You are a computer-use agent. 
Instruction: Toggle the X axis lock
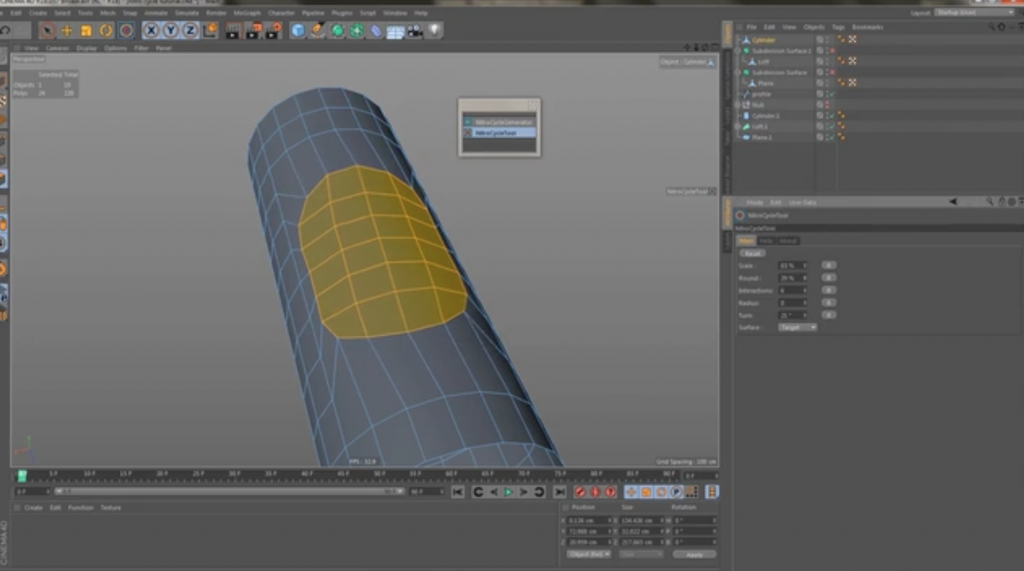151,31
